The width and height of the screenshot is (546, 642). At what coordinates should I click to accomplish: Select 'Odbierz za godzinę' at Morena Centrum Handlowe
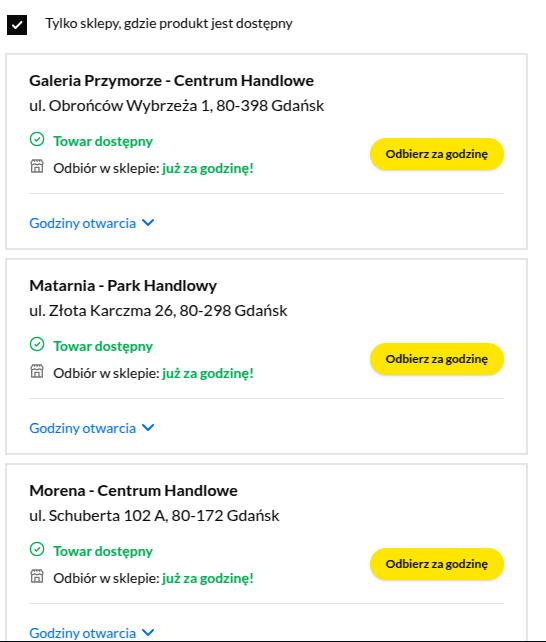[x=437, y=564]
